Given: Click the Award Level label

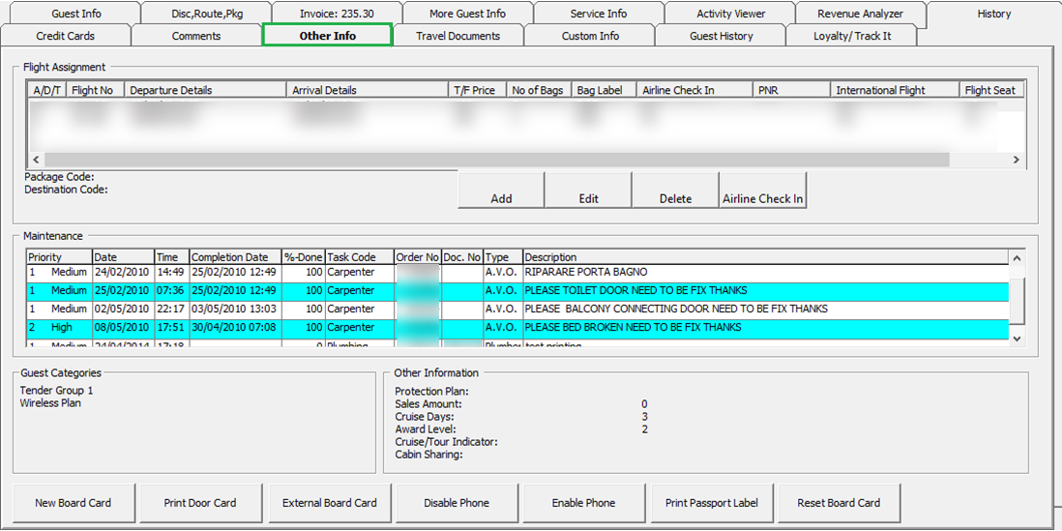Looking at the screenshot, I should (425, 429).
